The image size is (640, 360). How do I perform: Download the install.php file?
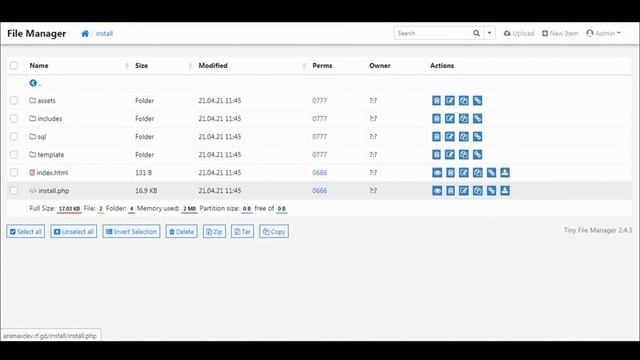pyautogui.click(x=505, y=191)
